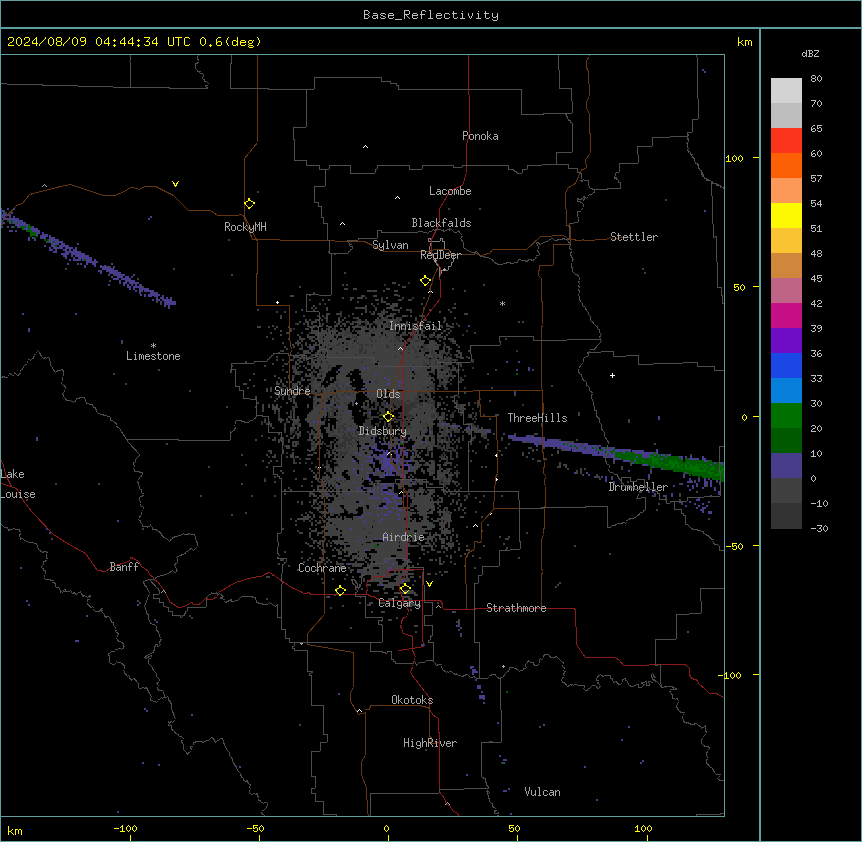Pick the bright green 20-30 dBZ swatch
This screenshot has height=842, width=862.
tap(786, 416)
